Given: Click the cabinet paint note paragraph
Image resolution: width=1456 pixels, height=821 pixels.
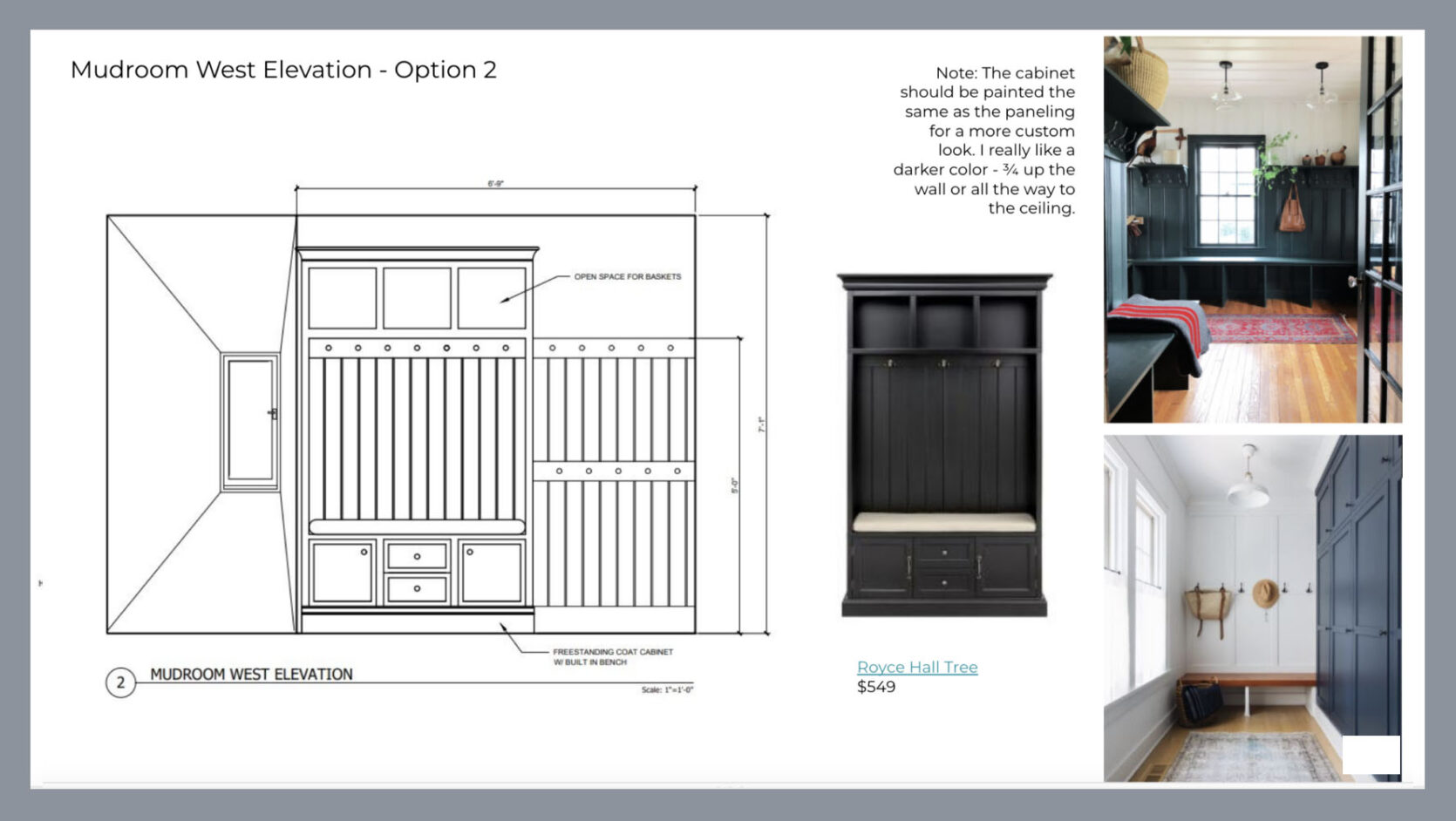Looking at the screenshot, I should pos(985,140).
